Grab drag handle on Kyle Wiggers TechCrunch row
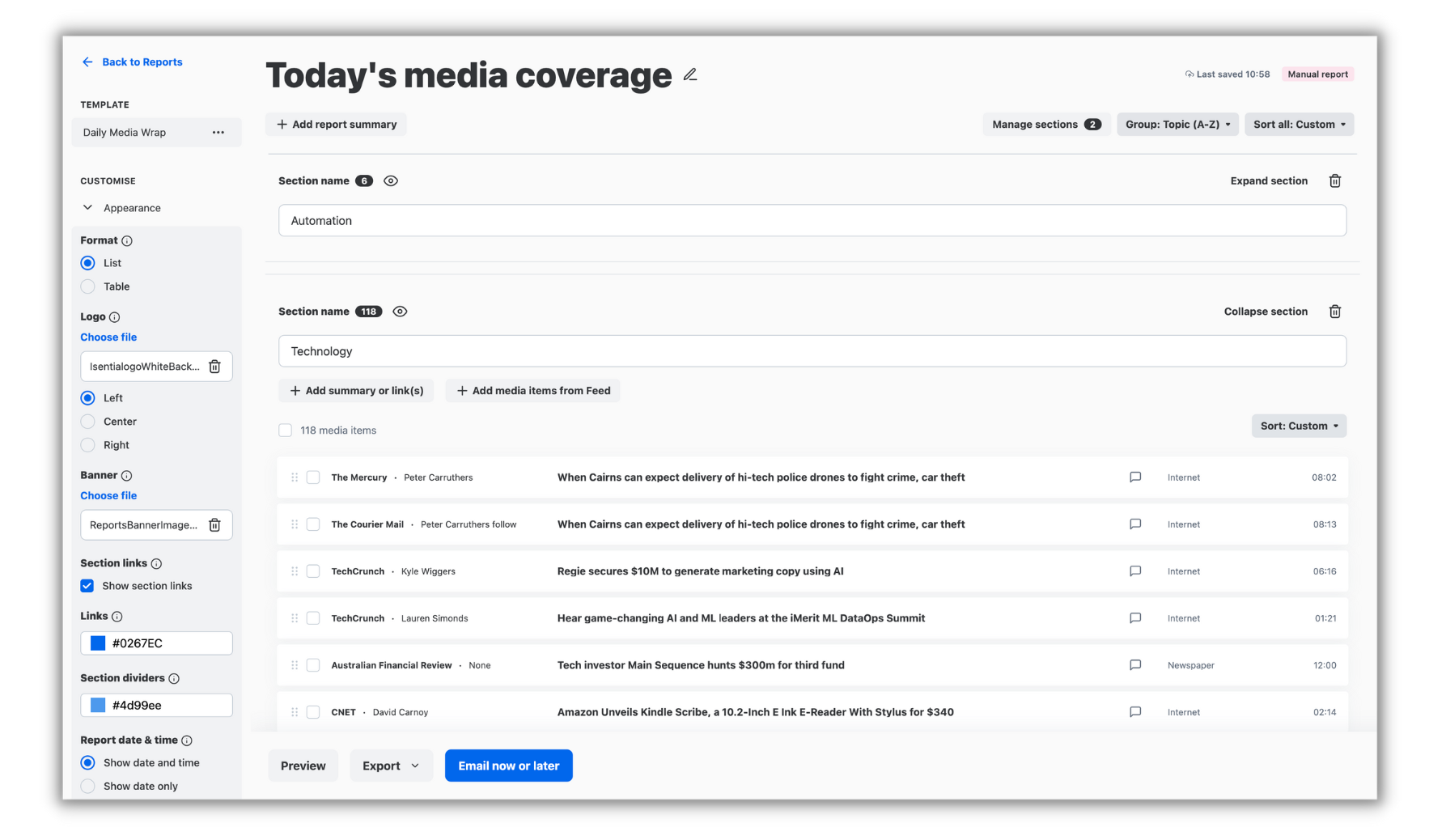The height and width of the screenshot is (840, 1446). click(295, 571)
